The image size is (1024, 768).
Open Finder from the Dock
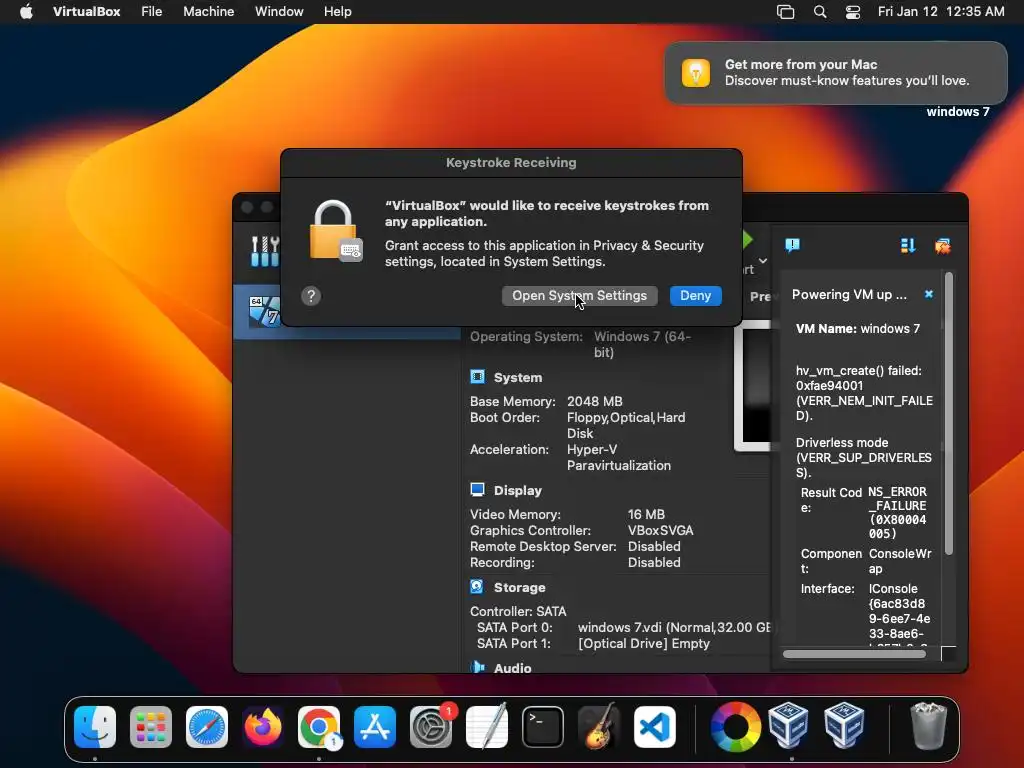point(95,726)
